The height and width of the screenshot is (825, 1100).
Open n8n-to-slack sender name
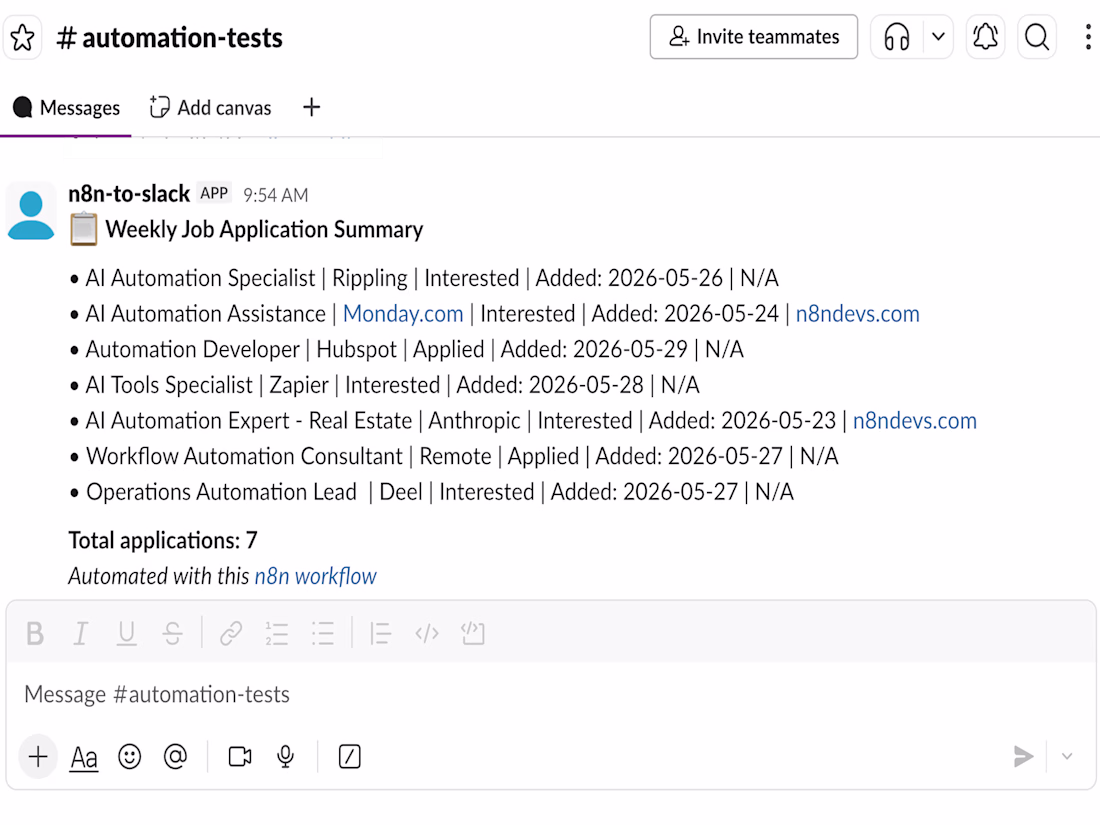tap(129, 194)
